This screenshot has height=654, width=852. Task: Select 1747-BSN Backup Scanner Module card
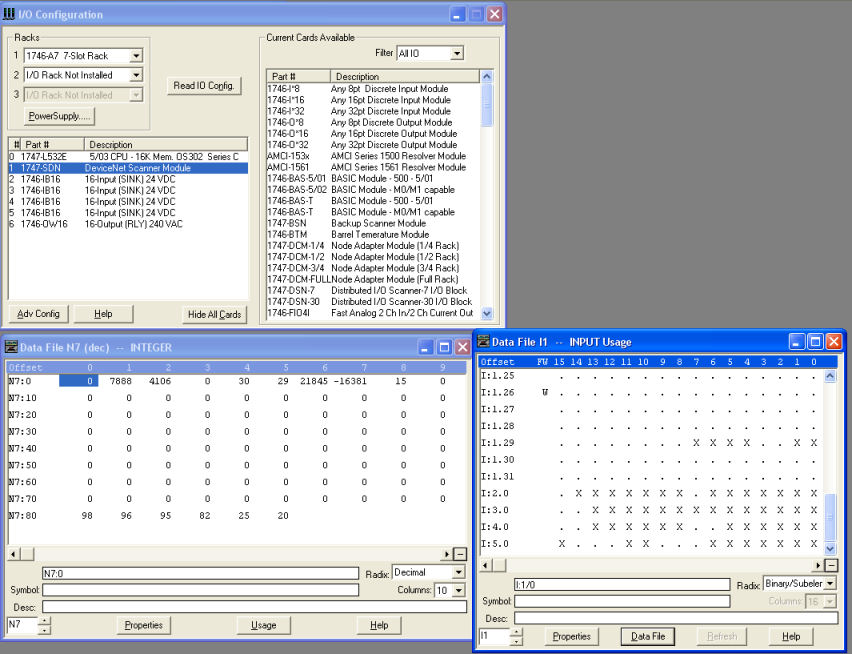pos(373,223)
